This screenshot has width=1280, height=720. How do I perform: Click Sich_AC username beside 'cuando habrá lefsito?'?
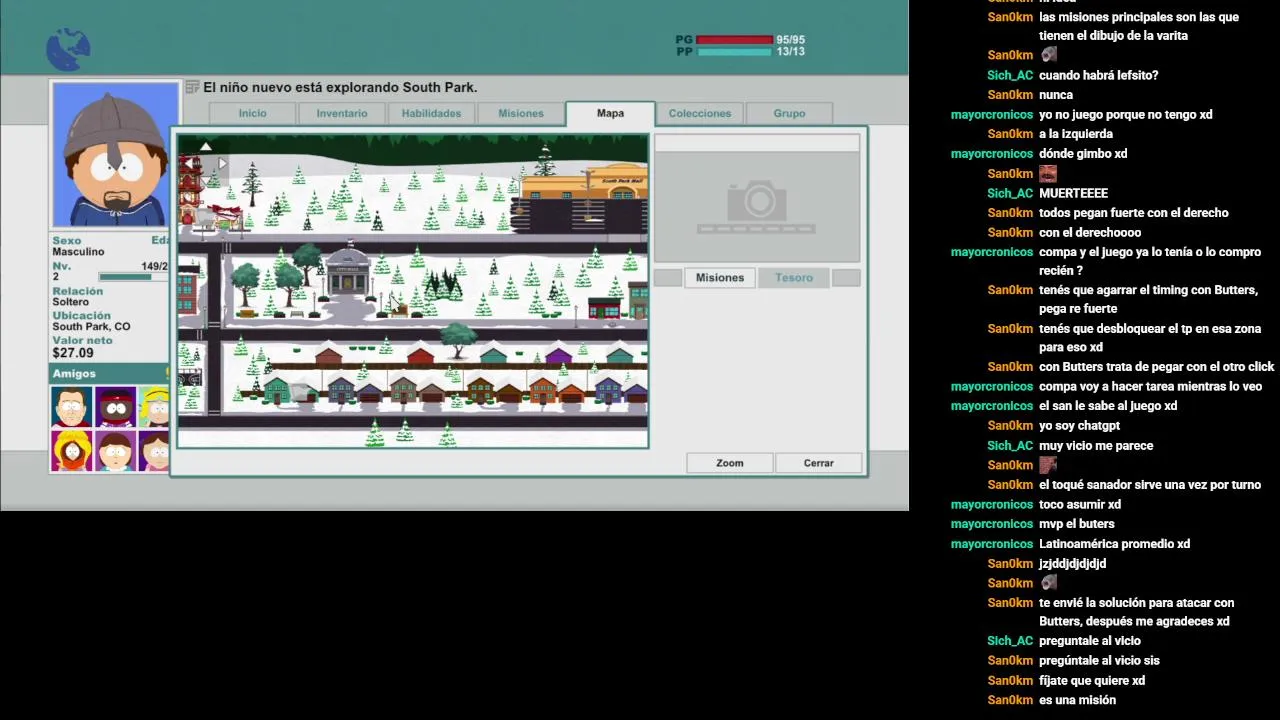click(1010, 75)
